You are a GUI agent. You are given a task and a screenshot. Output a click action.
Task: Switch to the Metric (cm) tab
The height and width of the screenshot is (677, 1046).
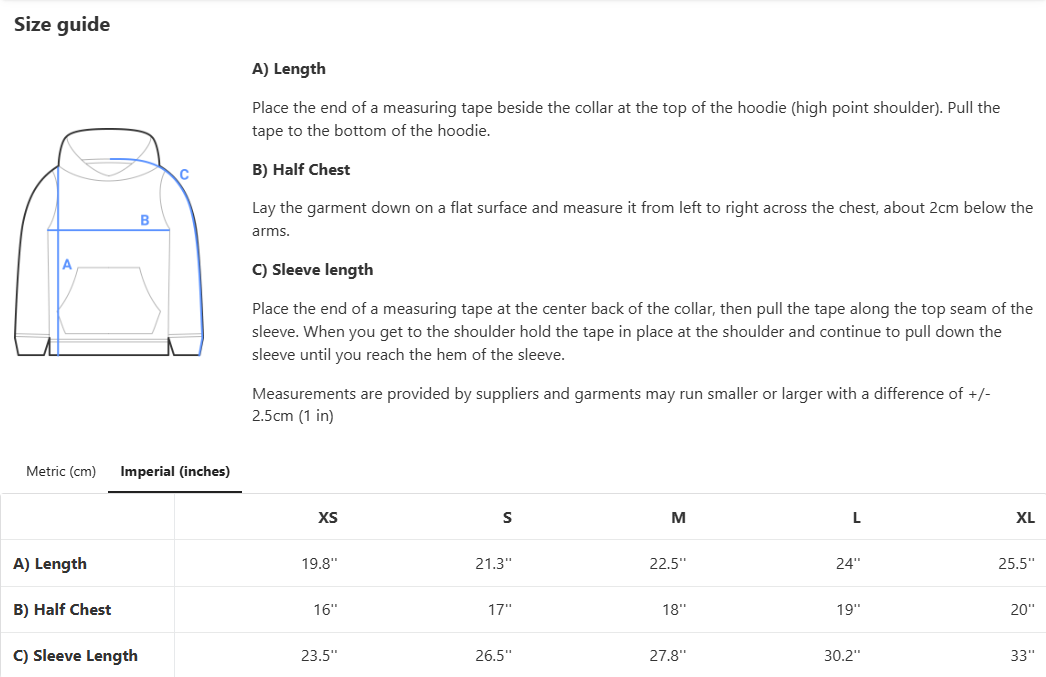pyautogui.click(x=61, y=472)
